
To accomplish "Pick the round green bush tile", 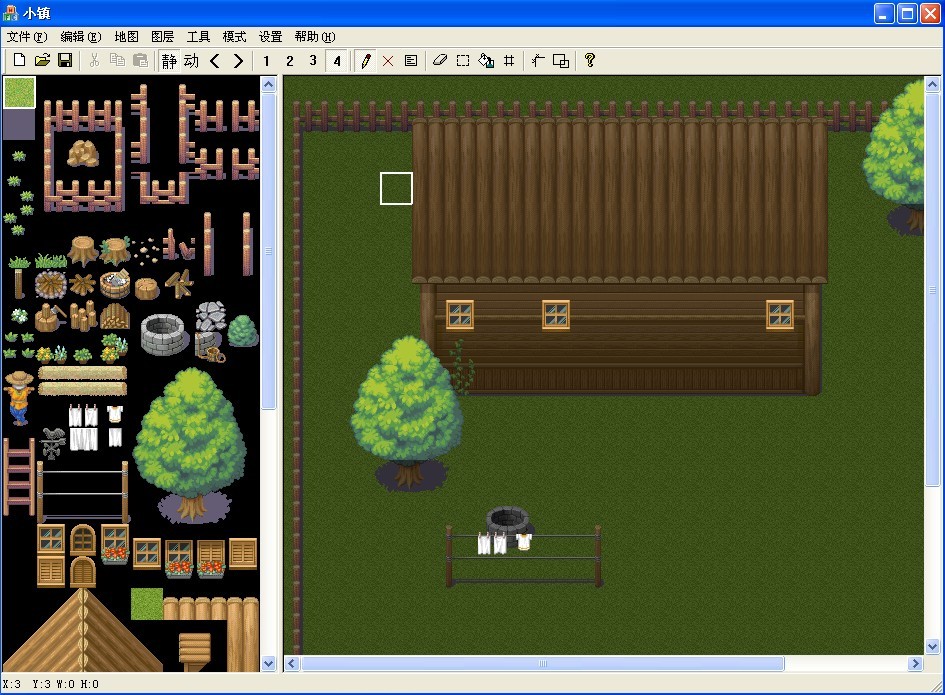I will (243, 330).
